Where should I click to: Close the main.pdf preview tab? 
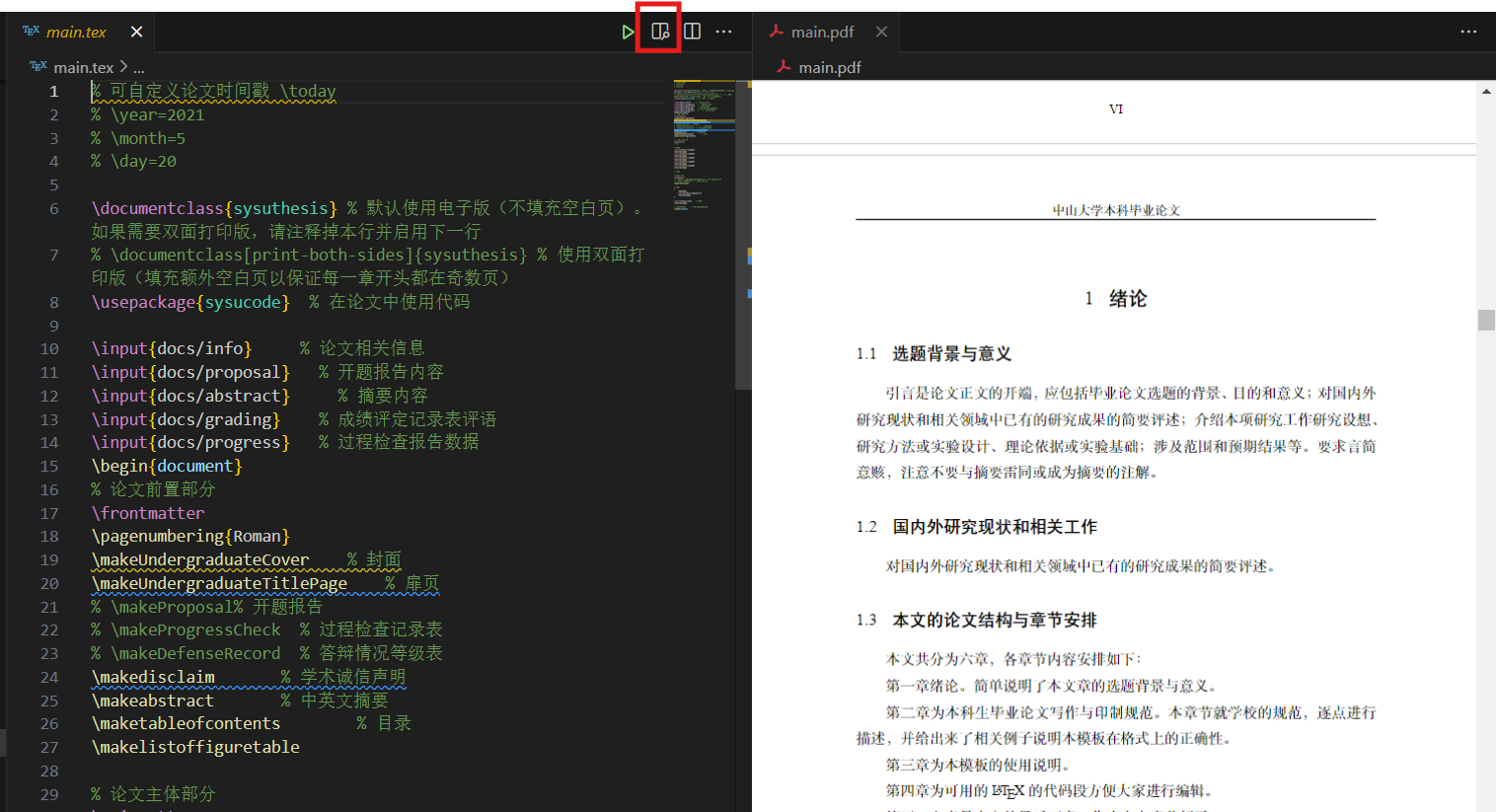(x=880, y=31)
